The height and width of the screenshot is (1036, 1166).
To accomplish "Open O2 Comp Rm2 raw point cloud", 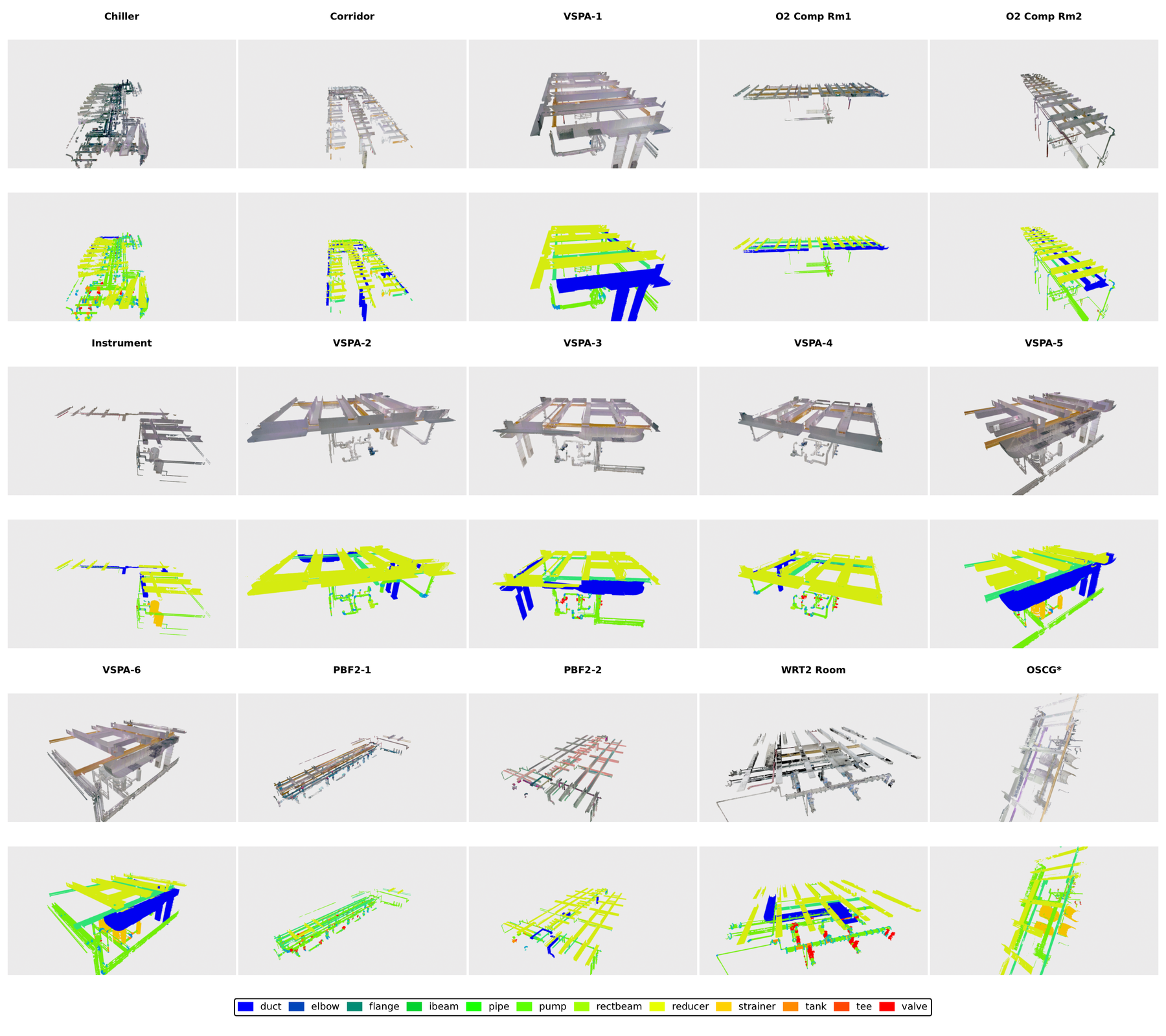I will pos(1044,104).
